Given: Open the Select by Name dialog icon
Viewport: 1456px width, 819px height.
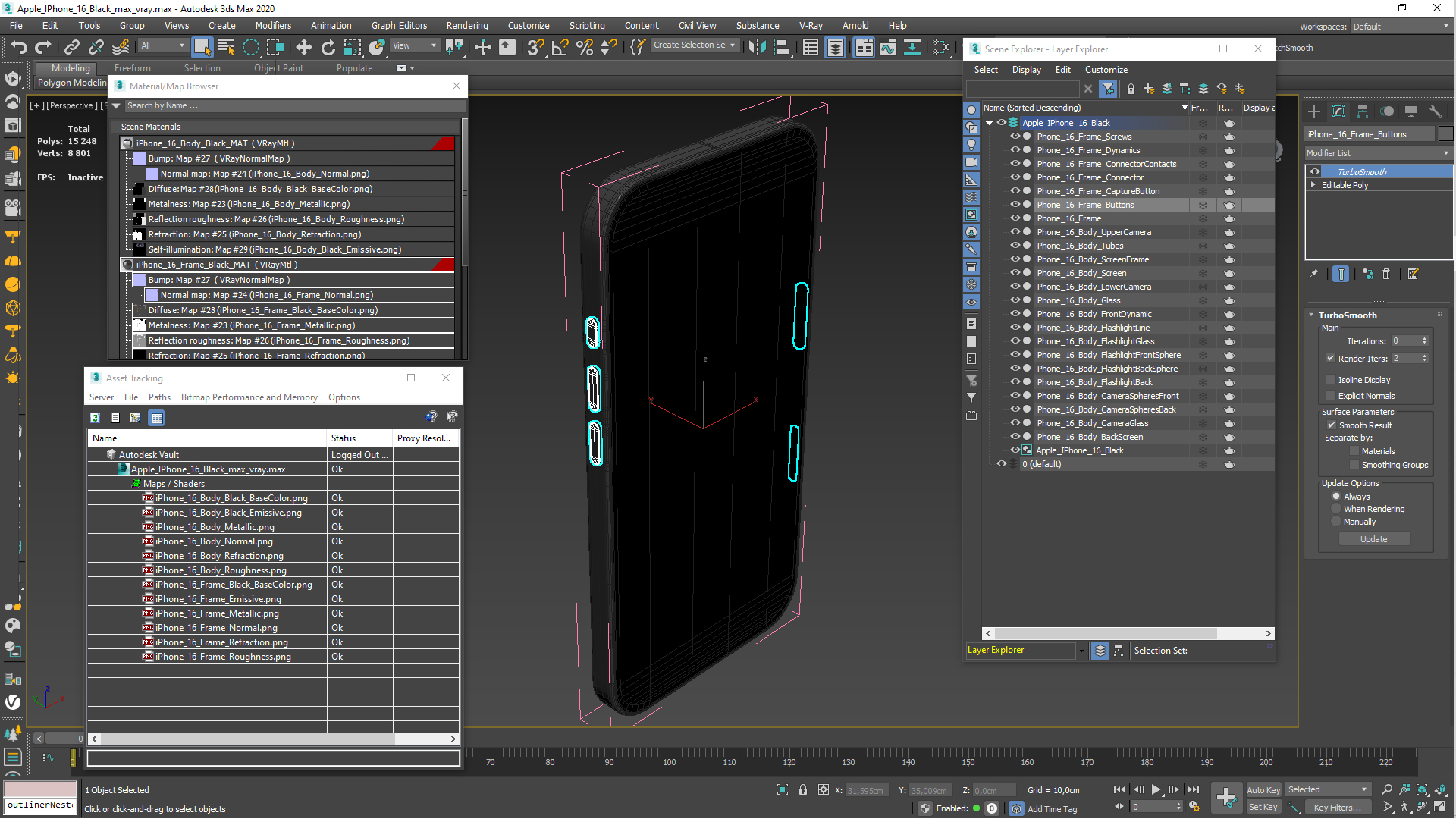Looking at the screenshot, I should point(226,47).
